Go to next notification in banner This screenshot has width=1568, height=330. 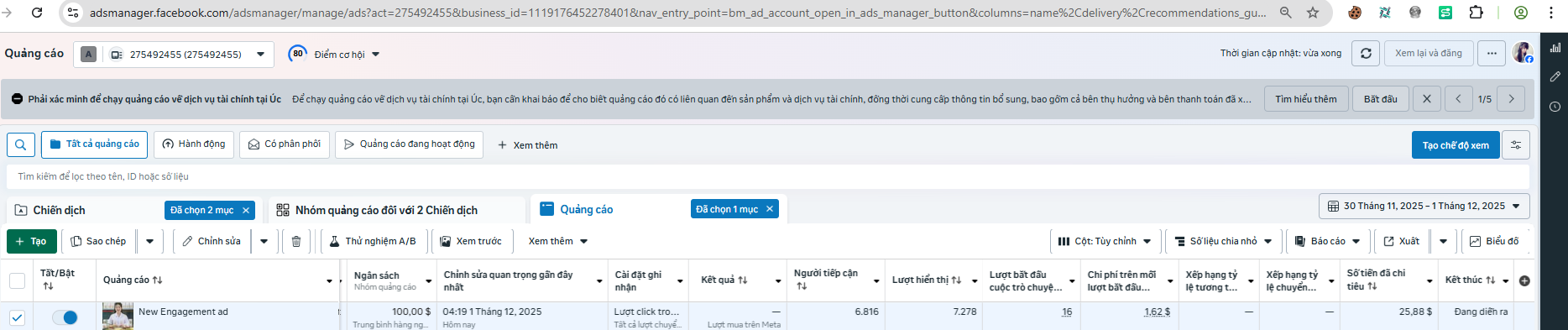pos(1512,98)
